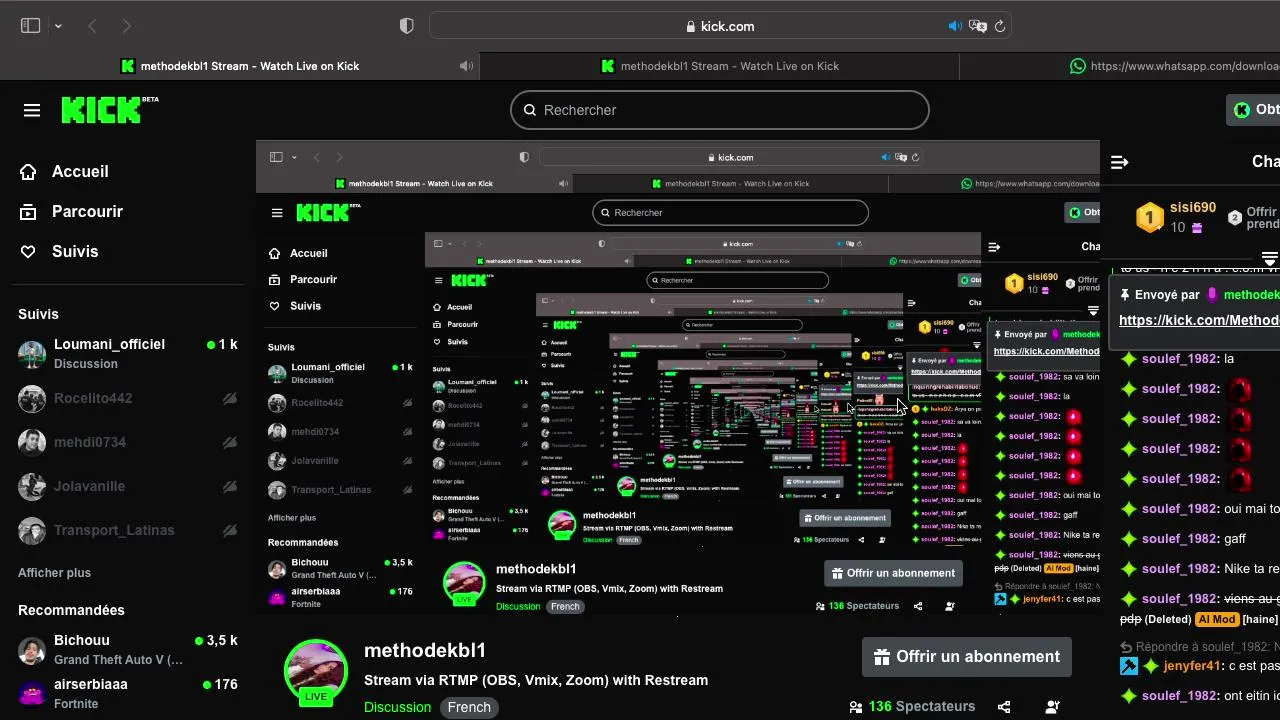1280x720 pixels.
Task: Open the largest pinned https://kick.com/Method link
Action: 1199,320
